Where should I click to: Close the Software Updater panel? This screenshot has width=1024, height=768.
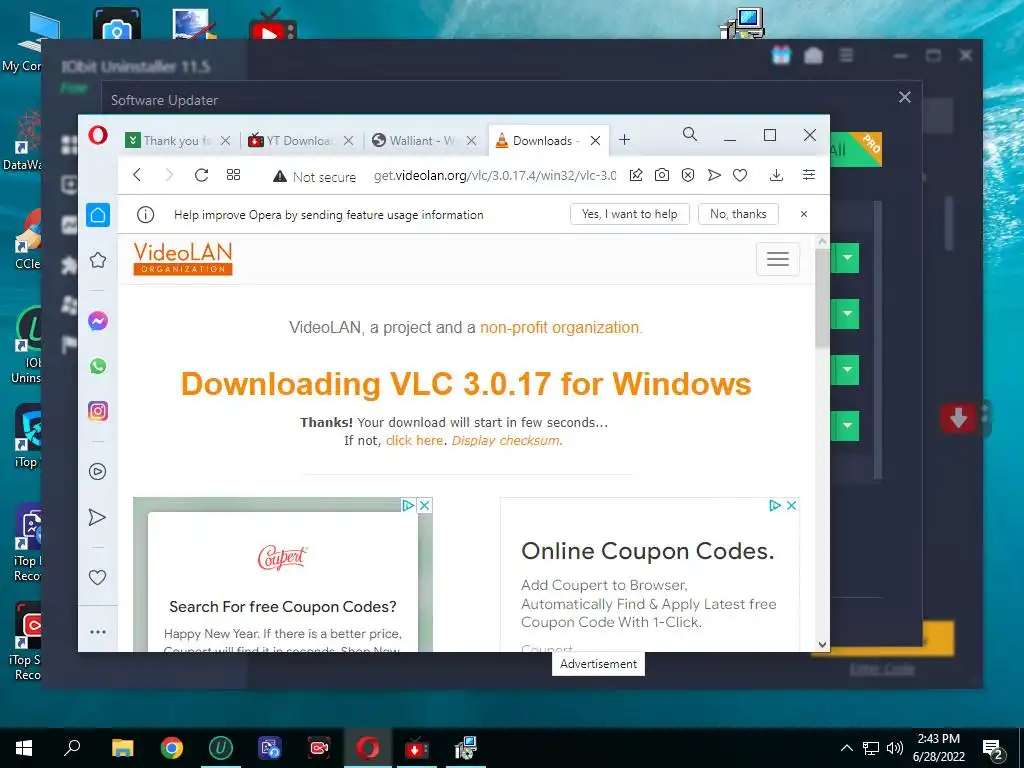pyautogui.click(x=904, y=97)
